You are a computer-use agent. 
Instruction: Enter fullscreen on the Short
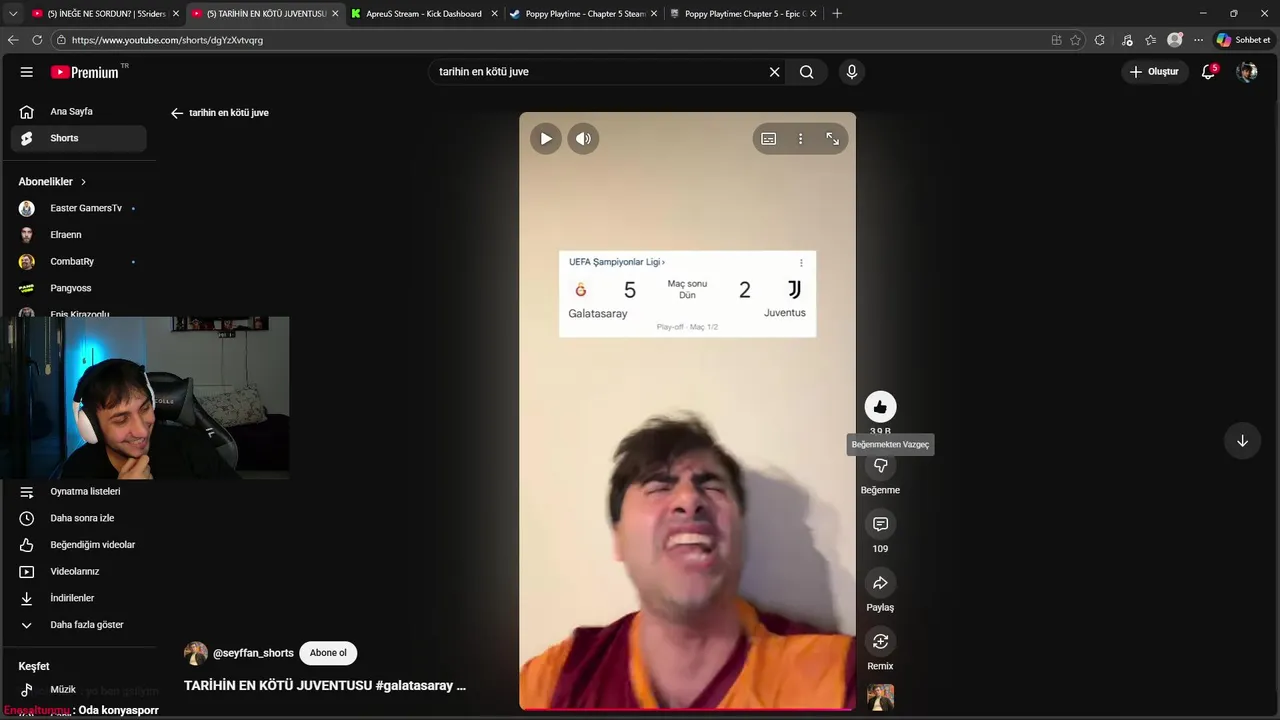[832, 139]
